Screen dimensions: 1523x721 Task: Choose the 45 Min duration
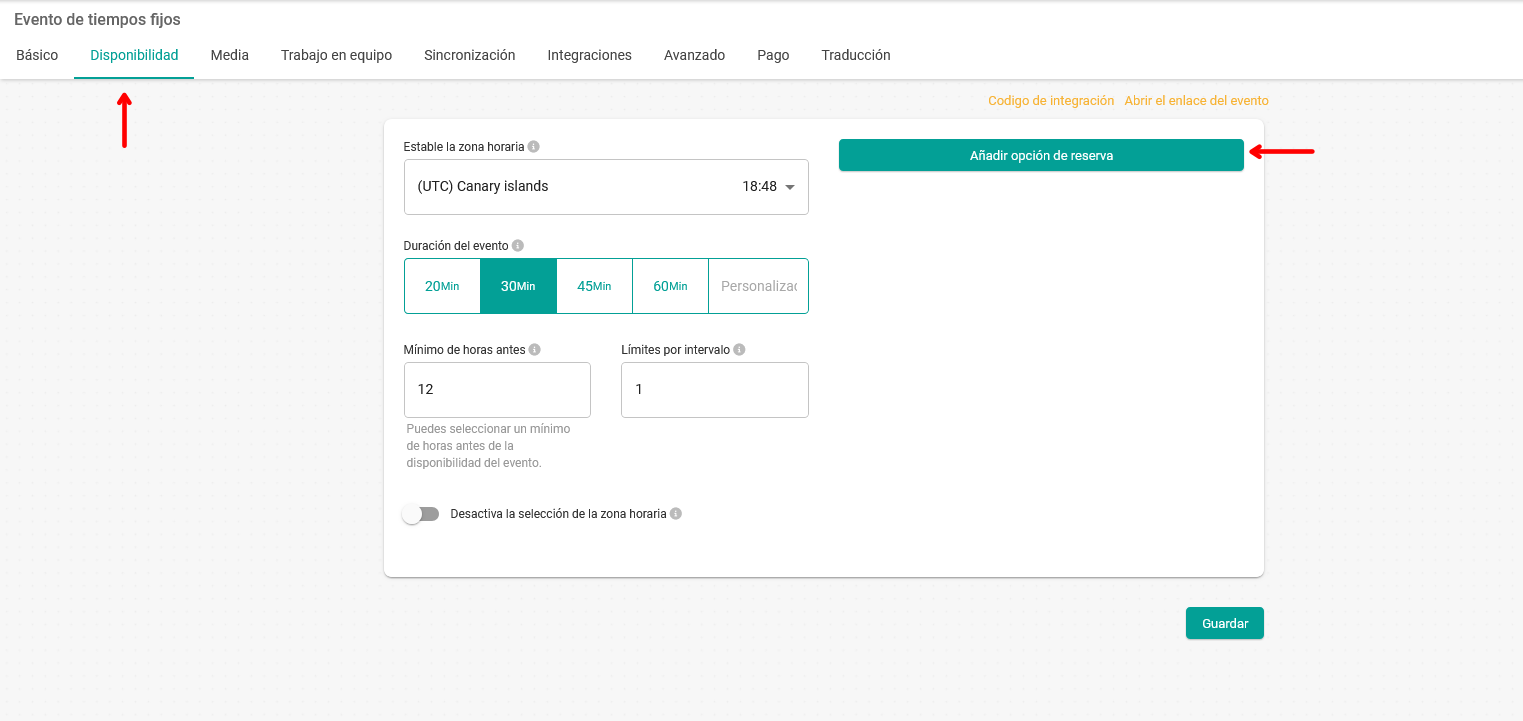pos(594,286)
